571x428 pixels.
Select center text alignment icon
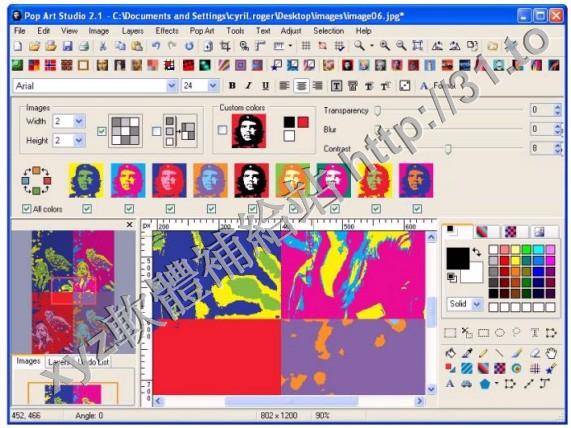[301, 86]
